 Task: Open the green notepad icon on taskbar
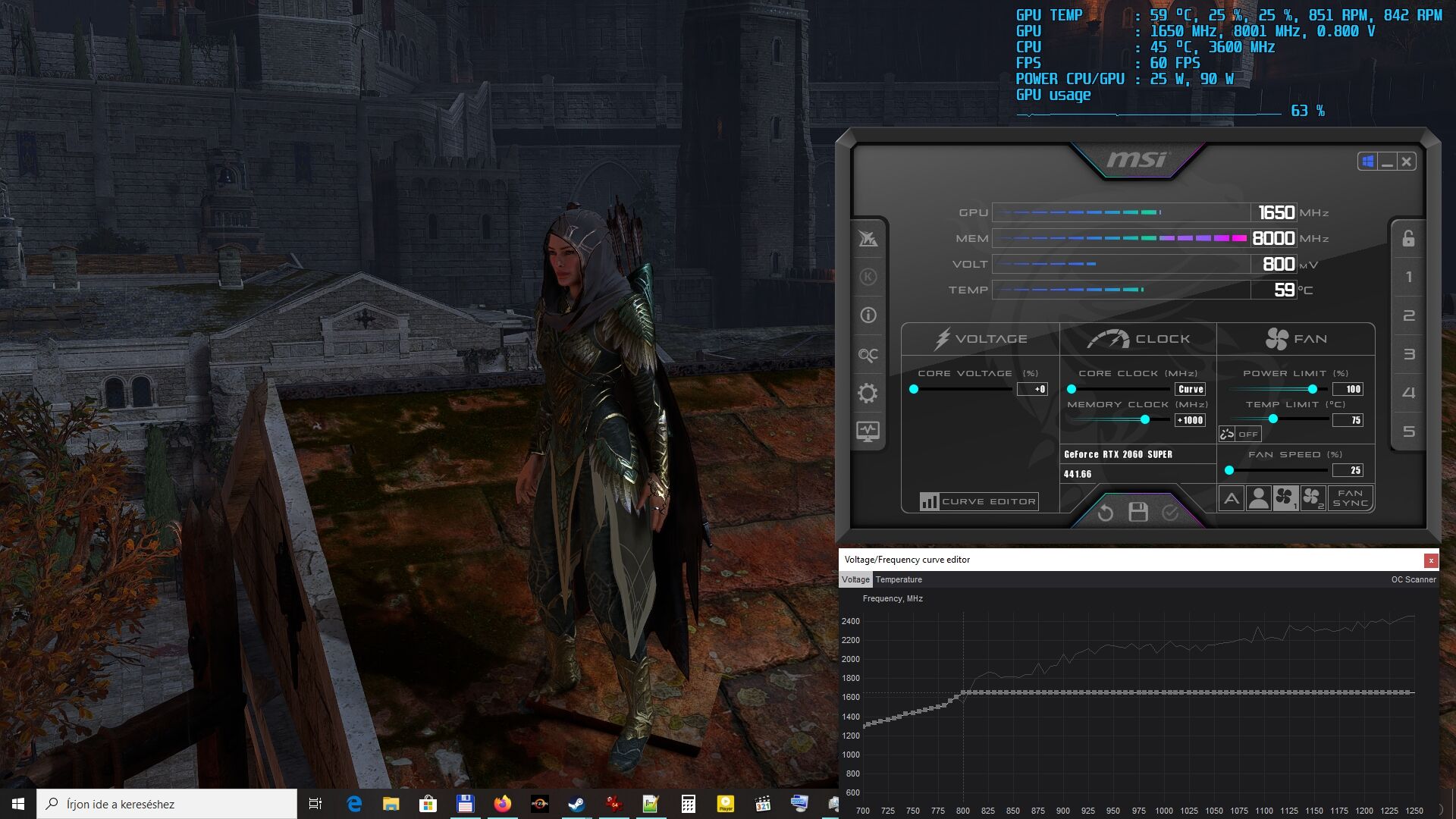[x=651, y=804]
